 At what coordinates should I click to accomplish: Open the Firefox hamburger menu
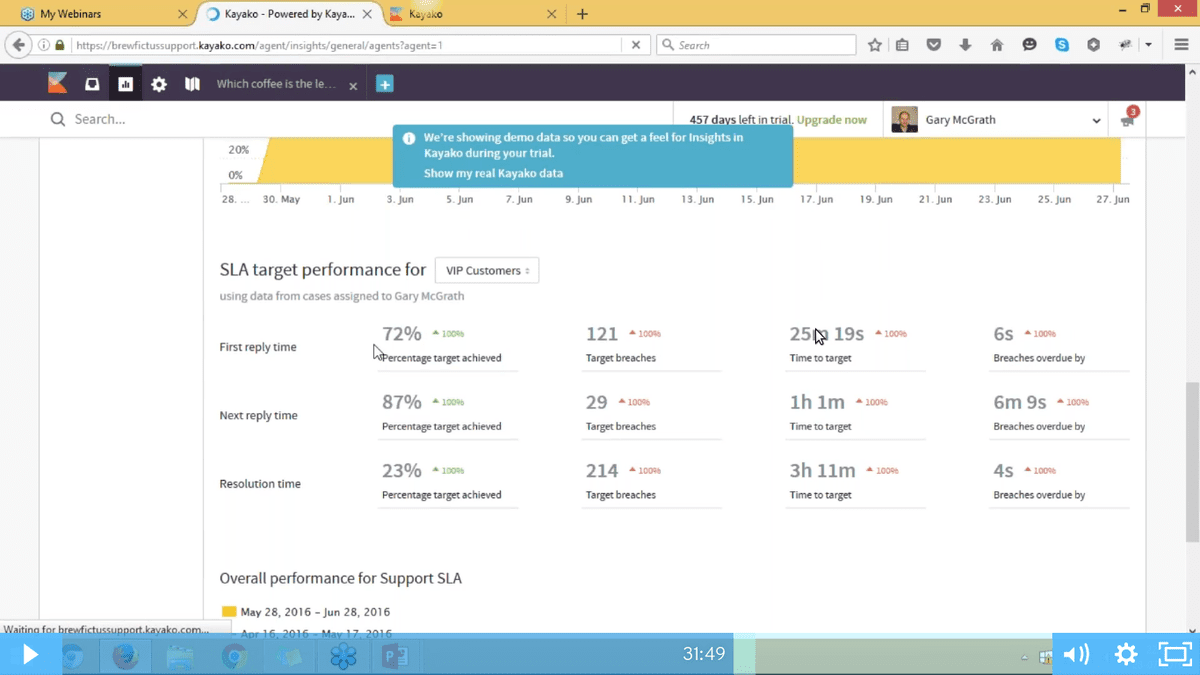tap(1181, 45)
